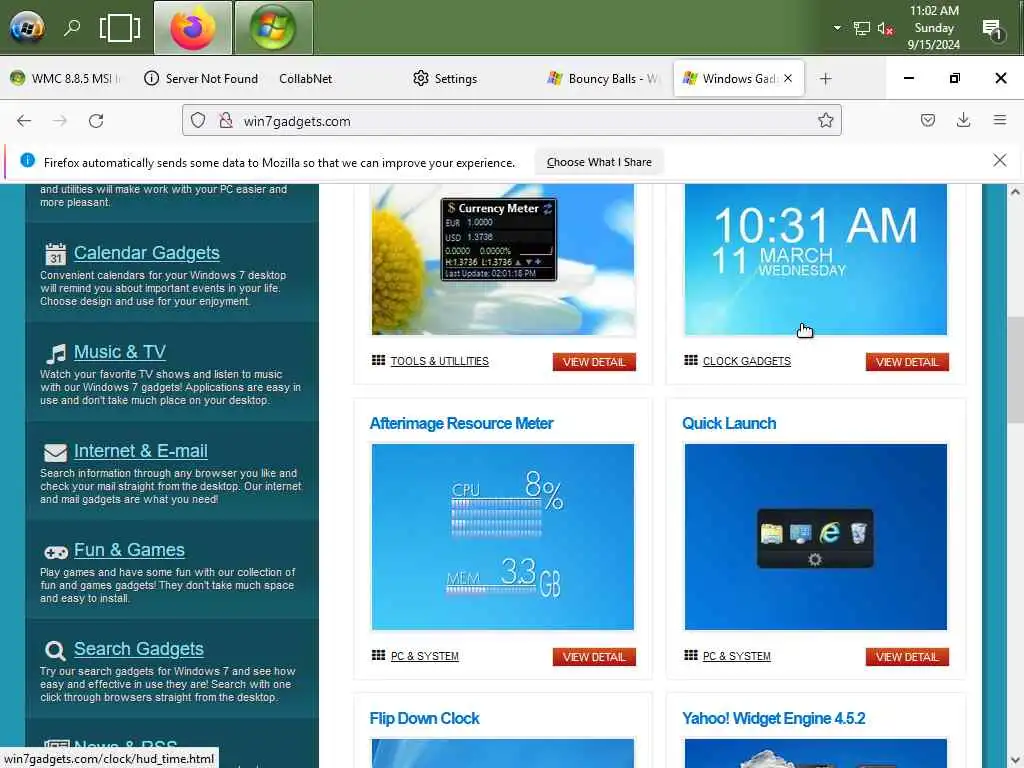Open the Music & TV category

120,352
